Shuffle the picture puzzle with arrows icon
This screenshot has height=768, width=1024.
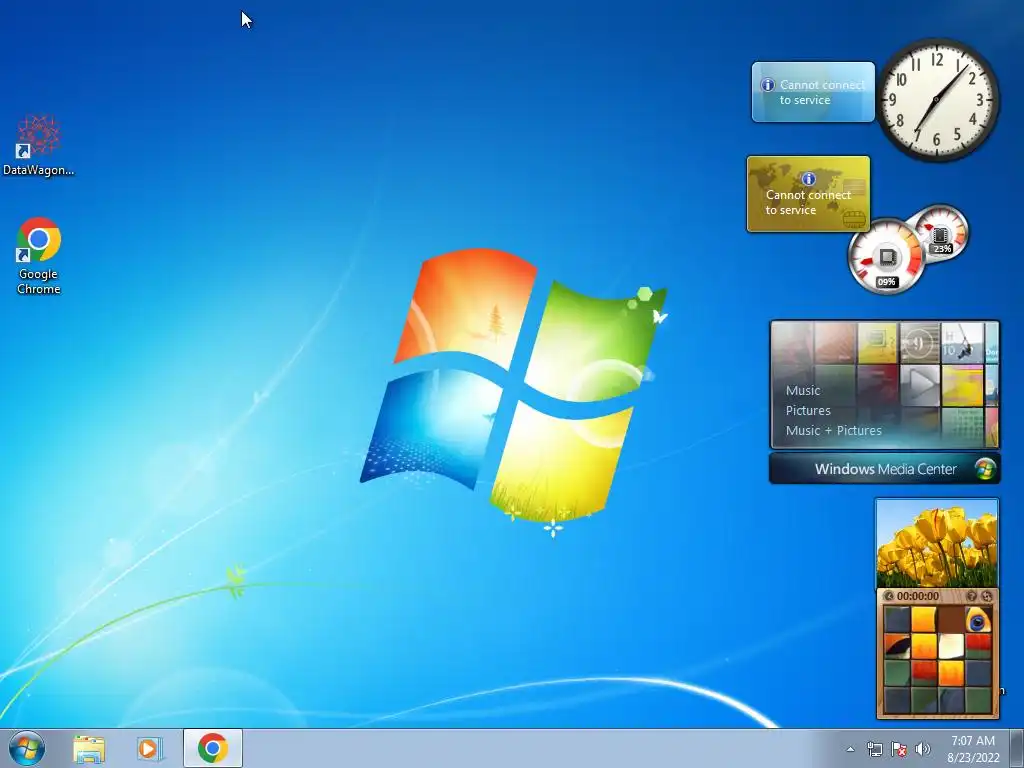pyautogui.click(x=987, y=596)
